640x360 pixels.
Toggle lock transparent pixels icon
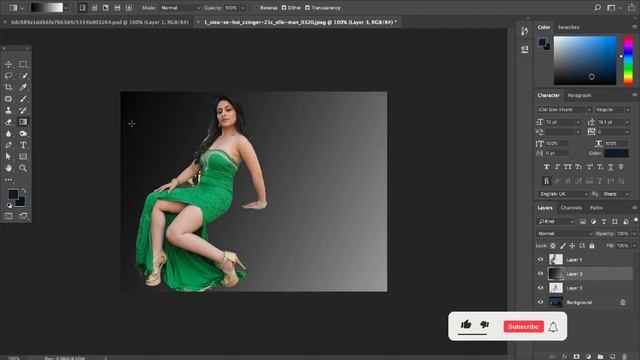pos(553,246)
